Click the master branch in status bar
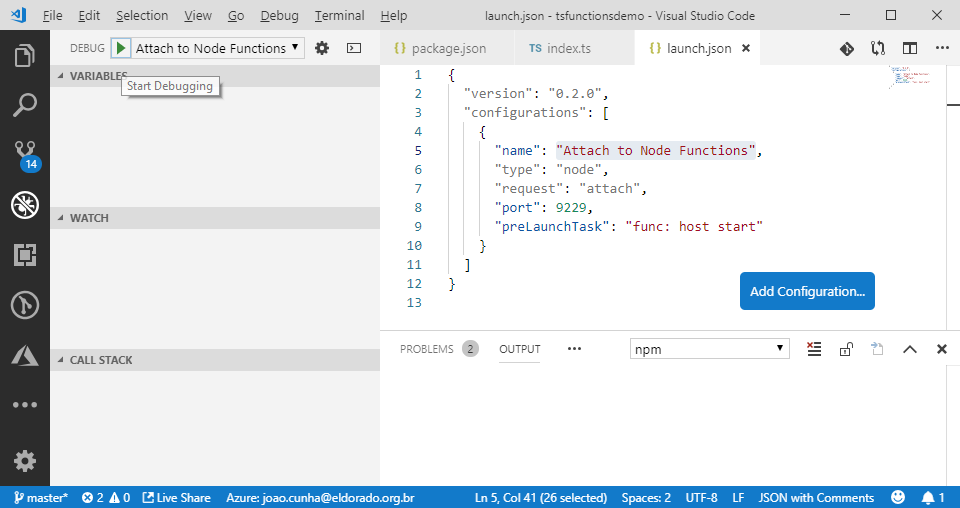The width and height of the screenshot is (960, 508). [x=41, y=497]
